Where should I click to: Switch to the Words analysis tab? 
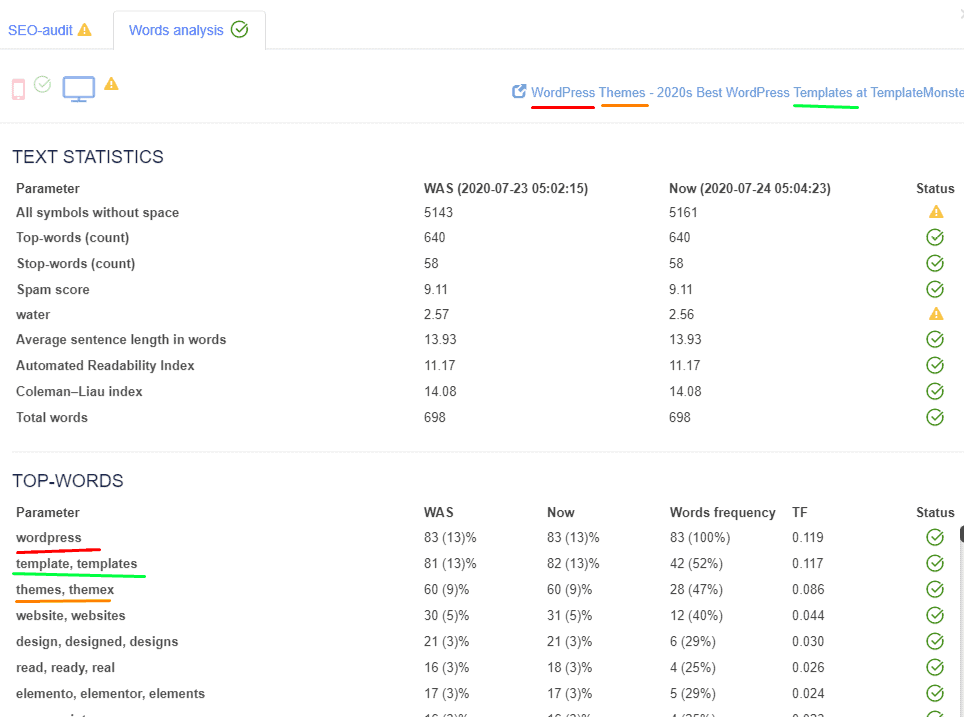[x=175, y=29]
